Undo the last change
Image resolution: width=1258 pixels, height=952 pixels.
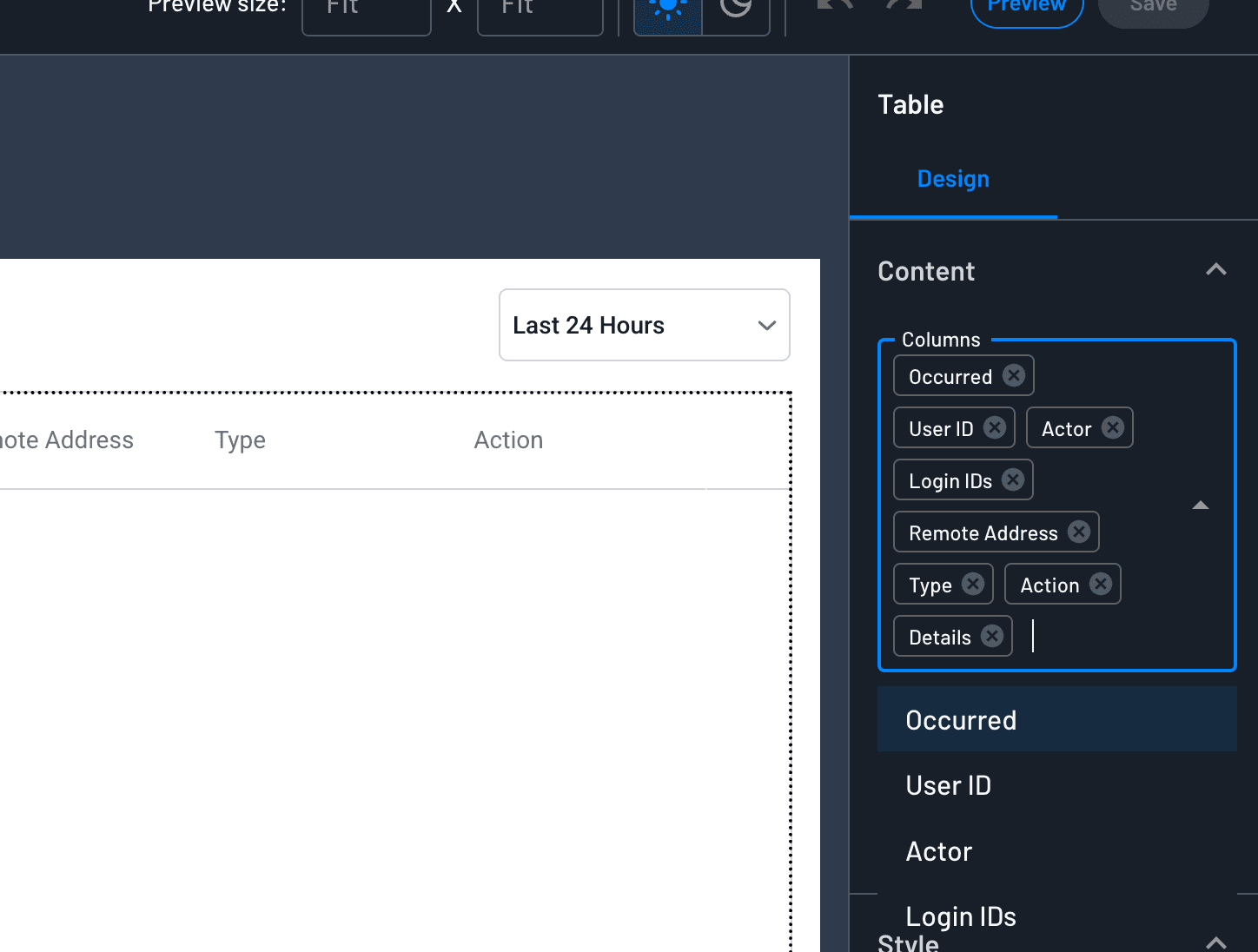pos(833,7)
